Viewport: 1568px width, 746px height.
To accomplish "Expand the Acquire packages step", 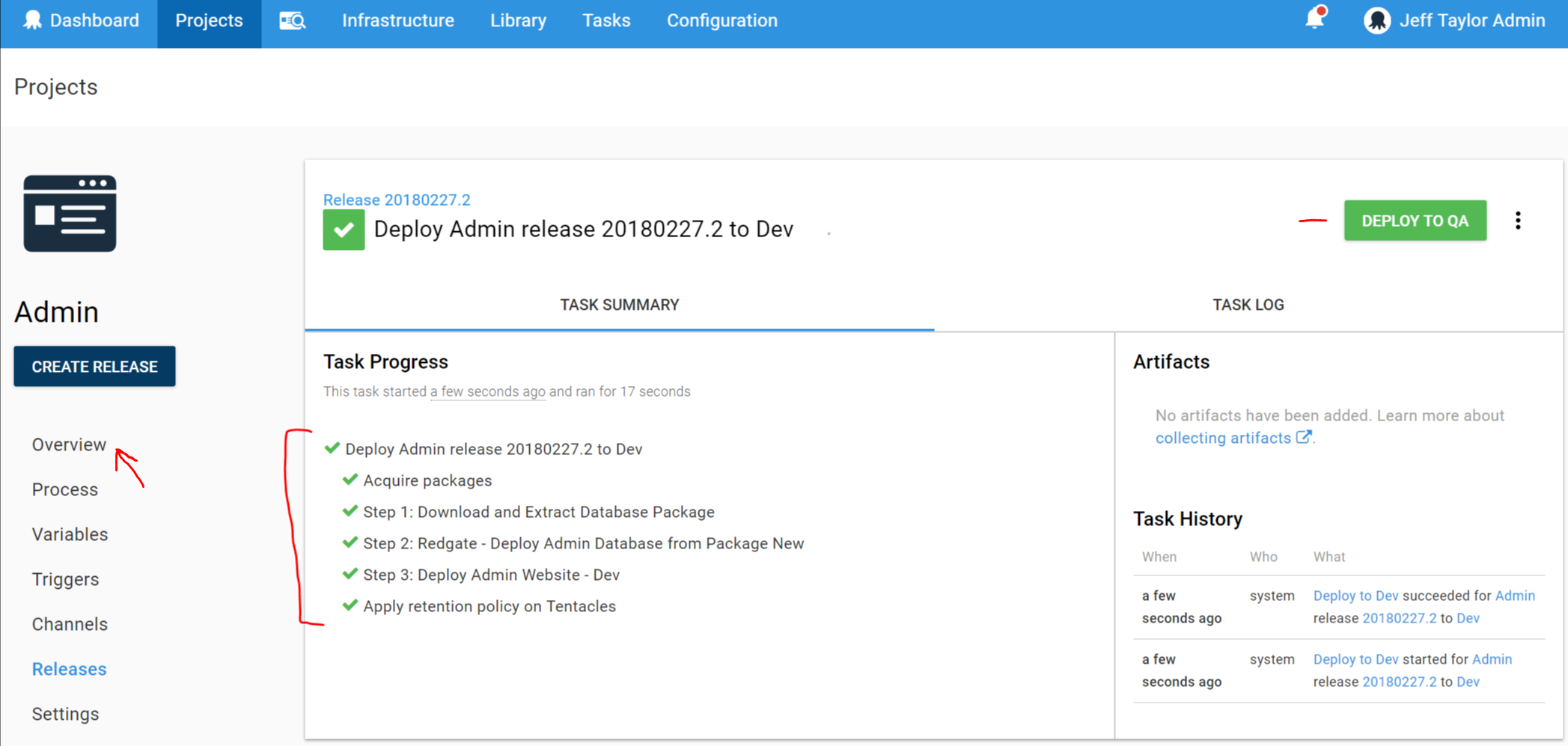I will click(427, 480).
